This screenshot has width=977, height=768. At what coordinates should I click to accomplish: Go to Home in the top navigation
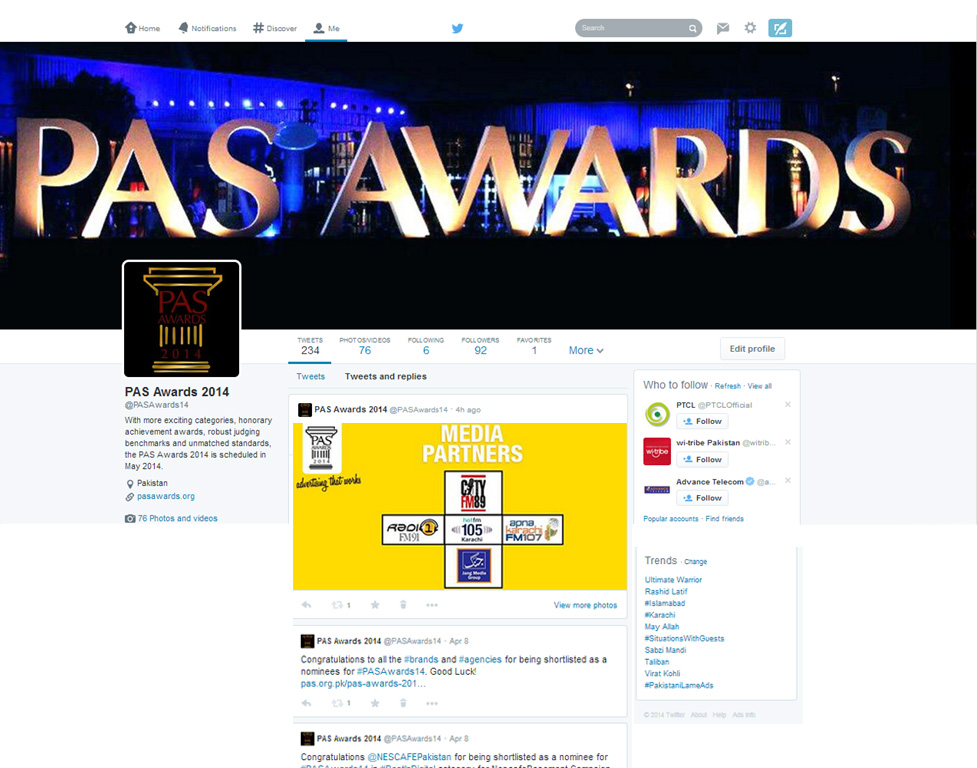click(x=143, y=28)
